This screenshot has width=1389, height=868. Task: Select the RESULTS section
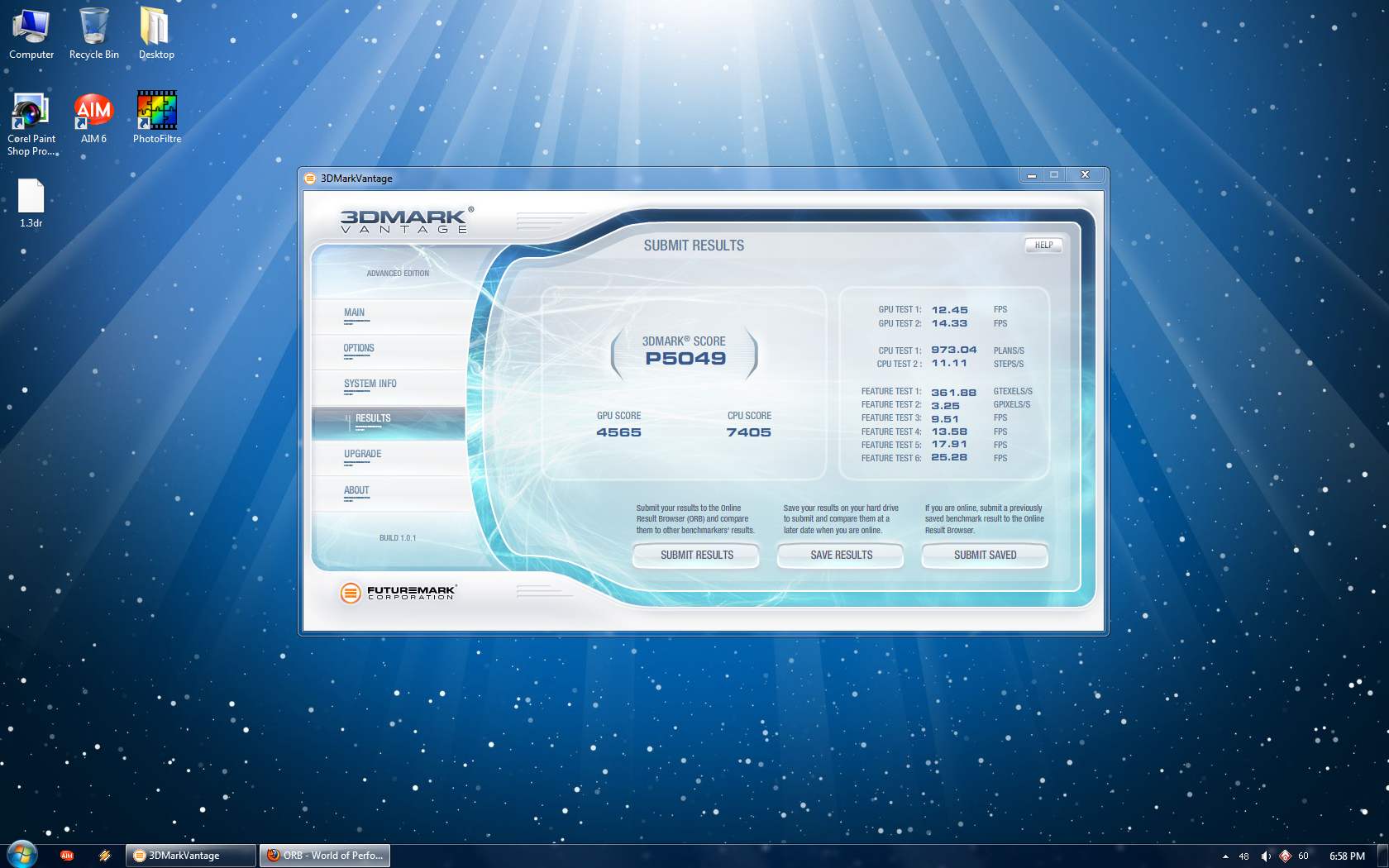tap(389, 422)
